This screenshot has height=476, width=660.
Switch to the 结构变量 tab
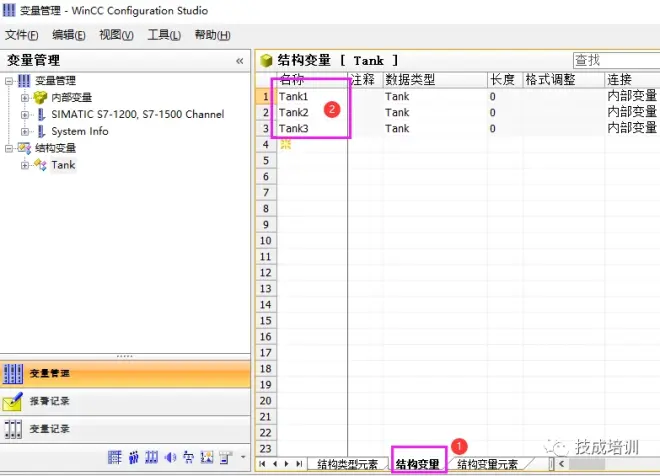[418, 464]
